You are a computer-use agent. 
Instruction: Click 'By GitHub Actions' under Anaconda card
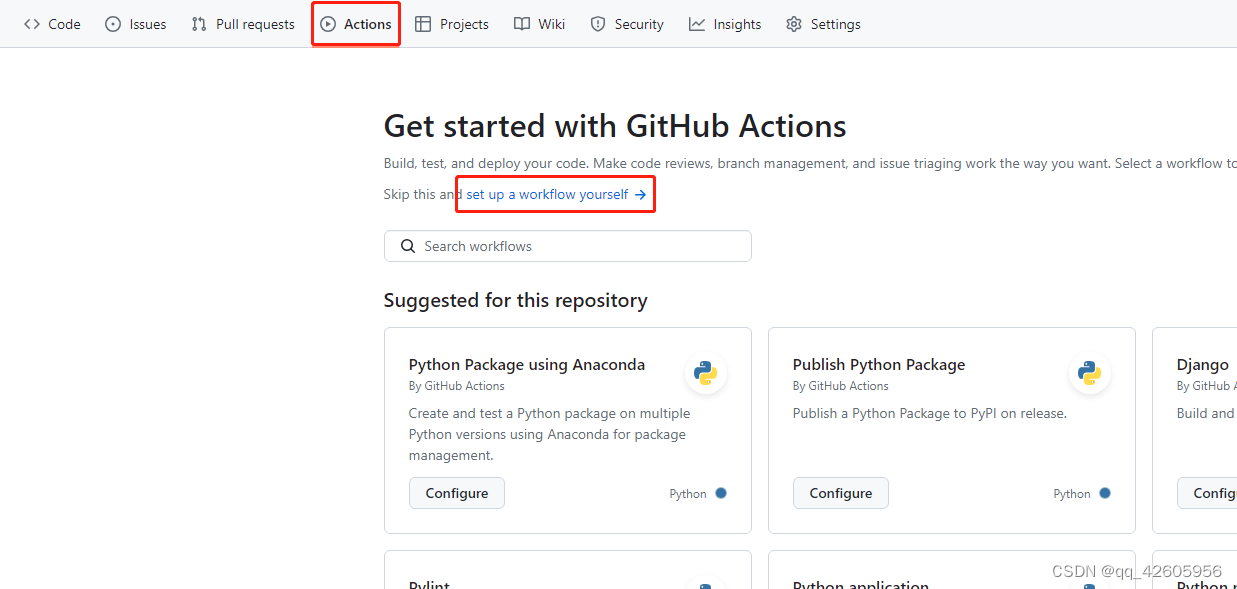click(457, 386)
